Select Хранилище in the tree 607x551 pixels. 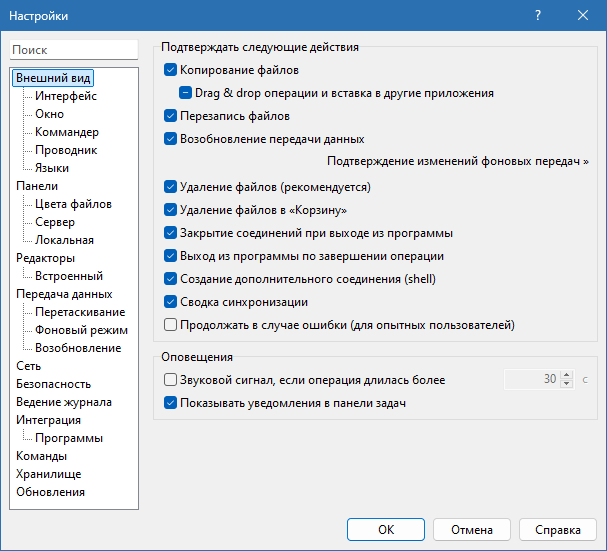(x=49, y=474)
